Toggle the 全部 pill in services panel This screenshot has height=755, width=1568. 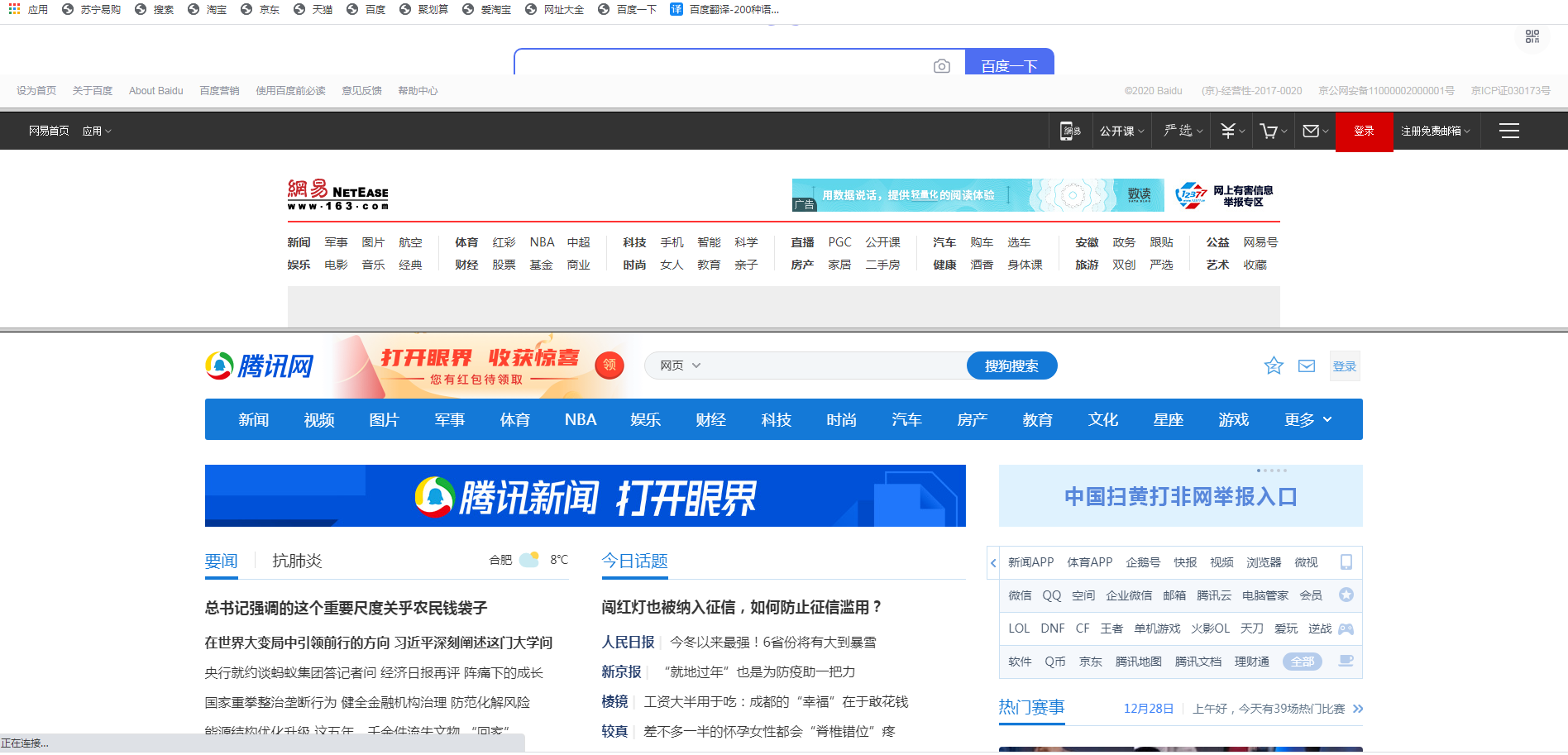tap(1302, 662)
